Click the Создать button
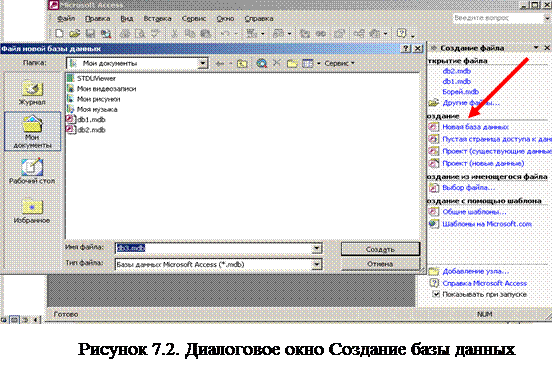The height and width of the screenshot is (378, 552). 380,249
